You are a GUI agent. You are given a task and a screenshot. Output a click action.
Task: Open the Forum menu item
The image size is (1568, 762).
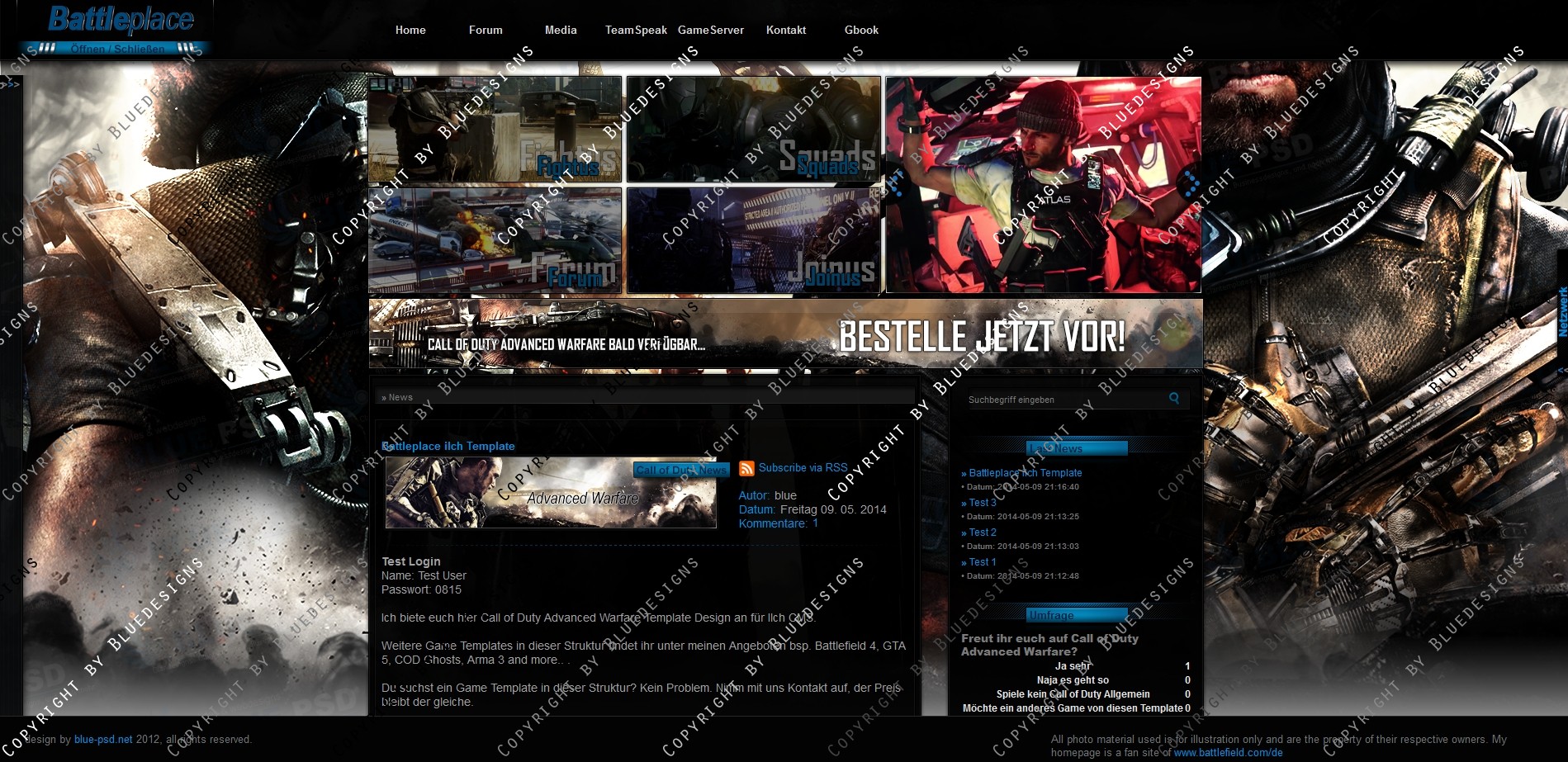coord(486,30)
